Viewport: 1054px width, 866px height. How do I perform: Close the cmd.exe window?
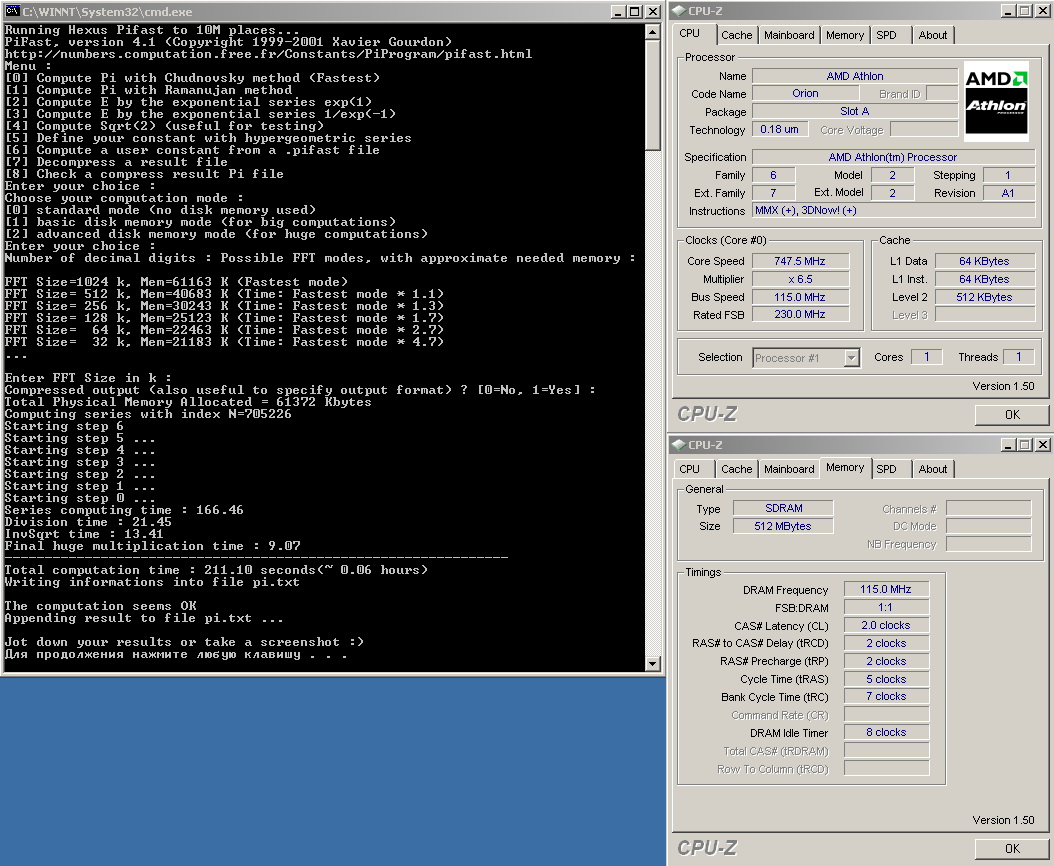tap(652, 11)
